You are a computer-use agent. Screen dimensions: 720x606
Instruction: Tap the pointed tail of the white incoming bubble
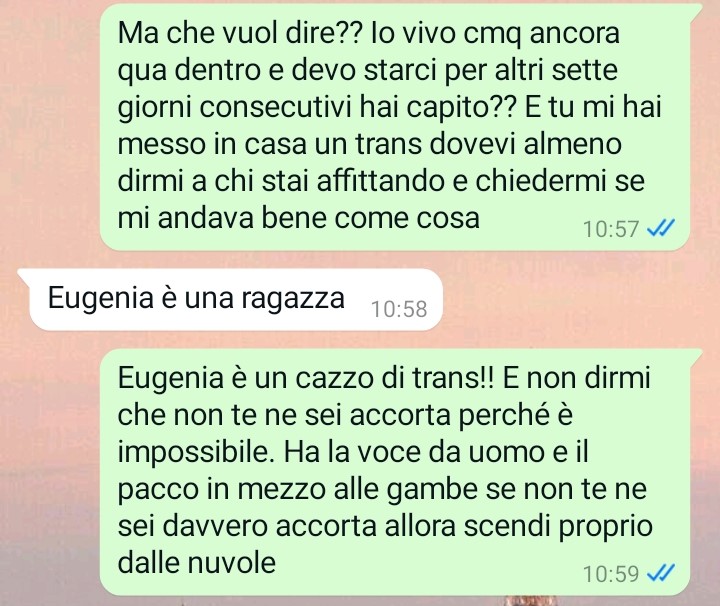[x=24, y=275]
